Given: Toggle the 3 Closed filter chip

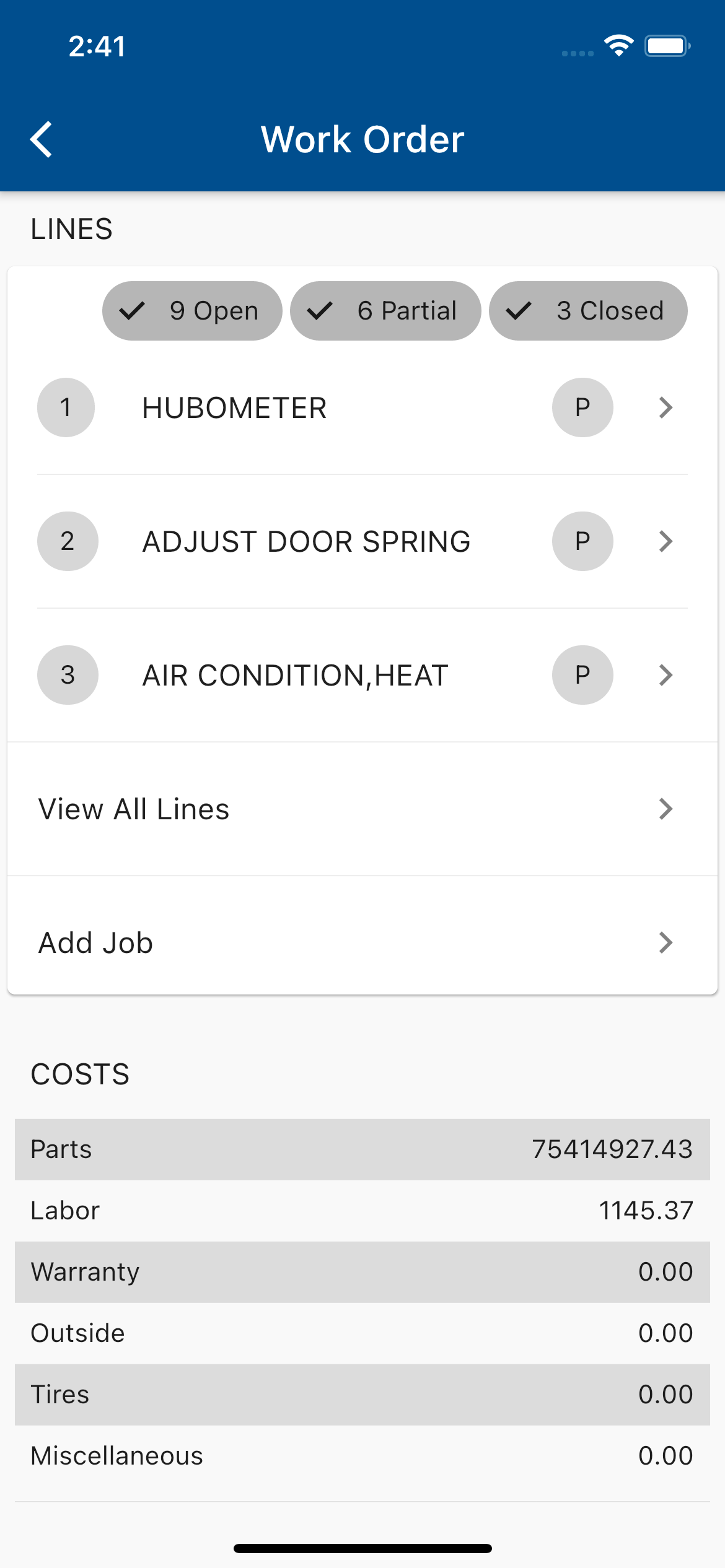Looking at the screenshot, I should 588,311.
